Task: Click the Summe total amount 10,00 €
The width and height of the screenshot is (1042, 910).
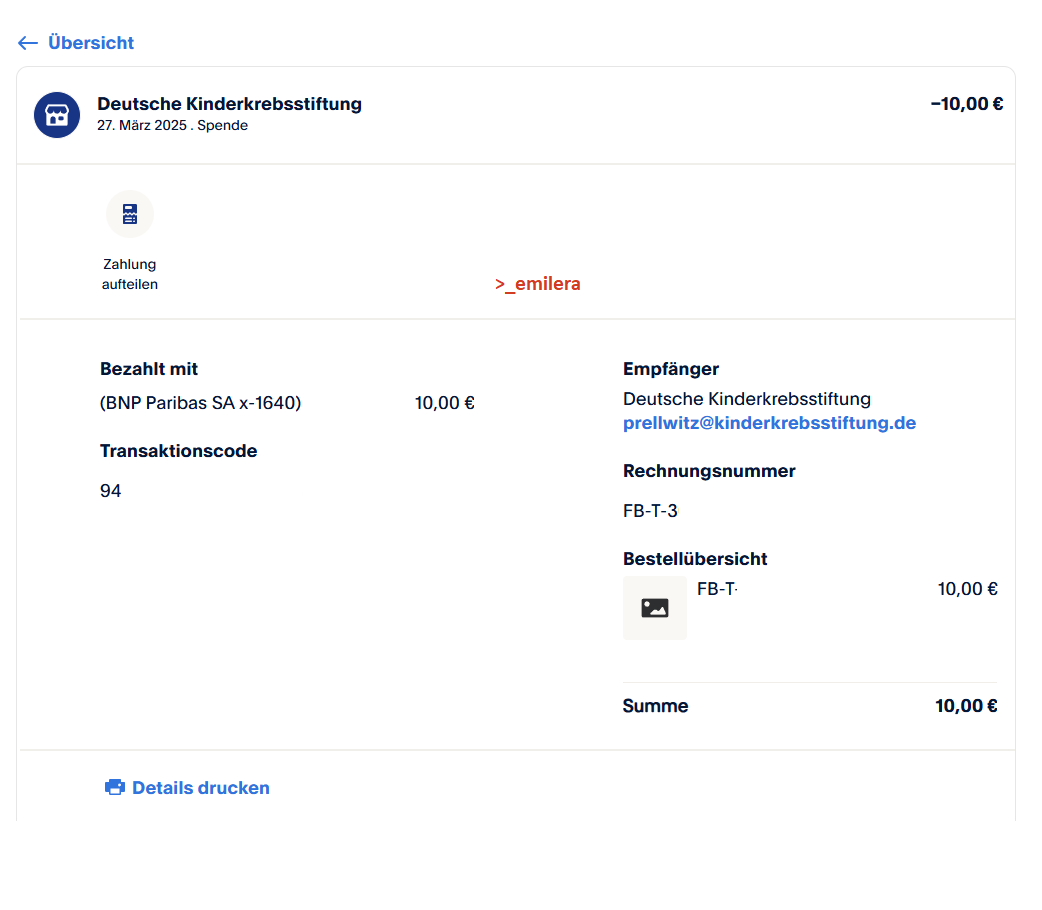Action: [x=966, y=706]
